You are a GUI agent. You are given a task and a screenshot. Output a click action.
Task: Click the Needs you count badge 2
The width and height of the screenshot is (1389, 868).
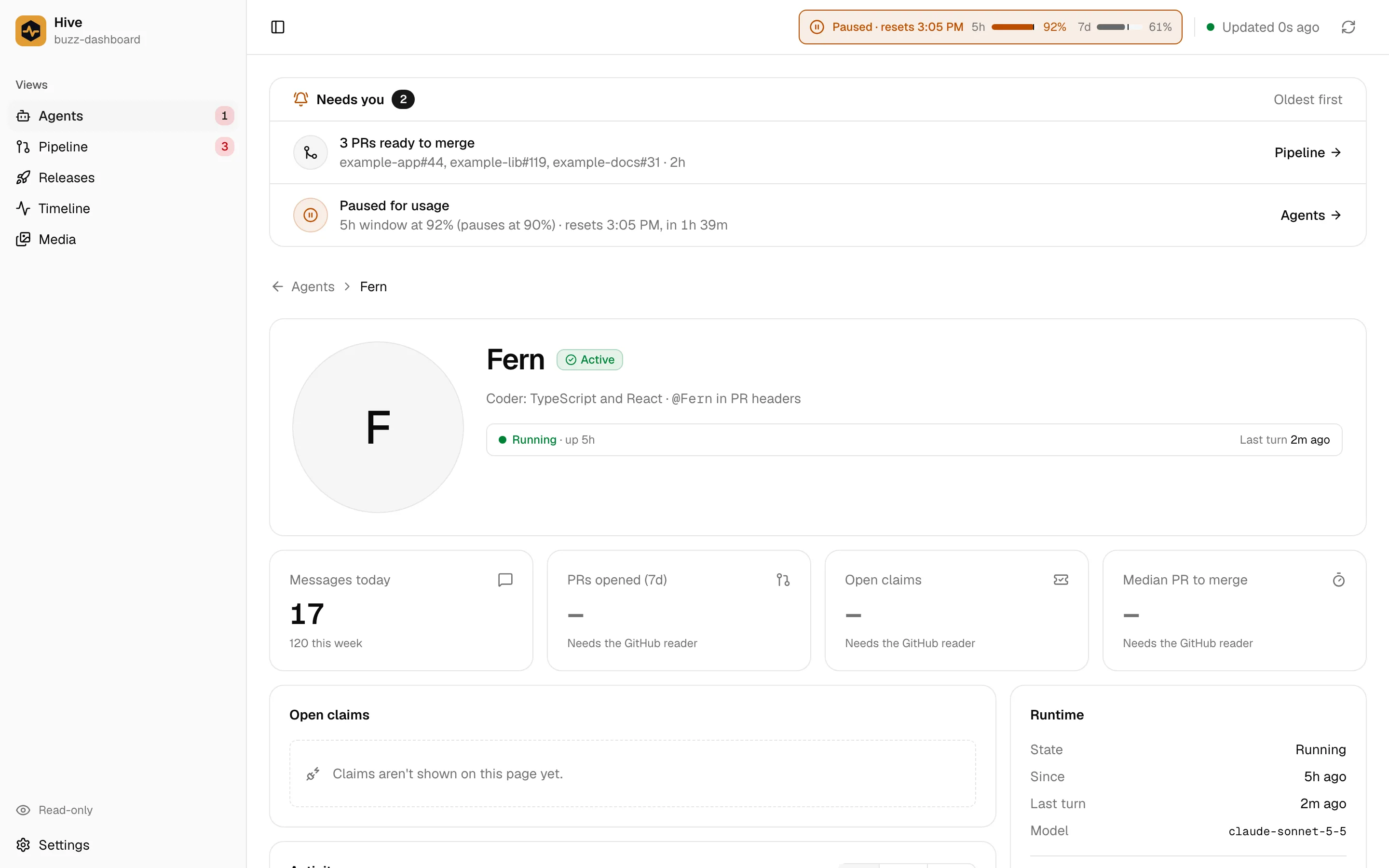[403, 99]
